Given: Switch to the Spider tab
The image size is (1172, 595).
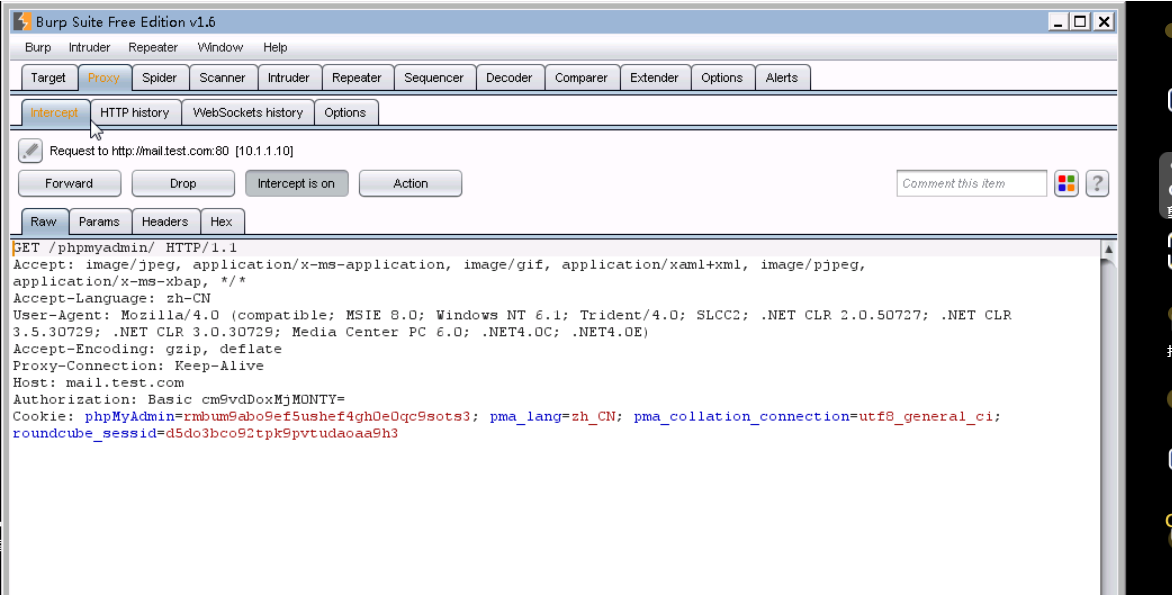Looking at the screenshot, I should tap(160, 78).
